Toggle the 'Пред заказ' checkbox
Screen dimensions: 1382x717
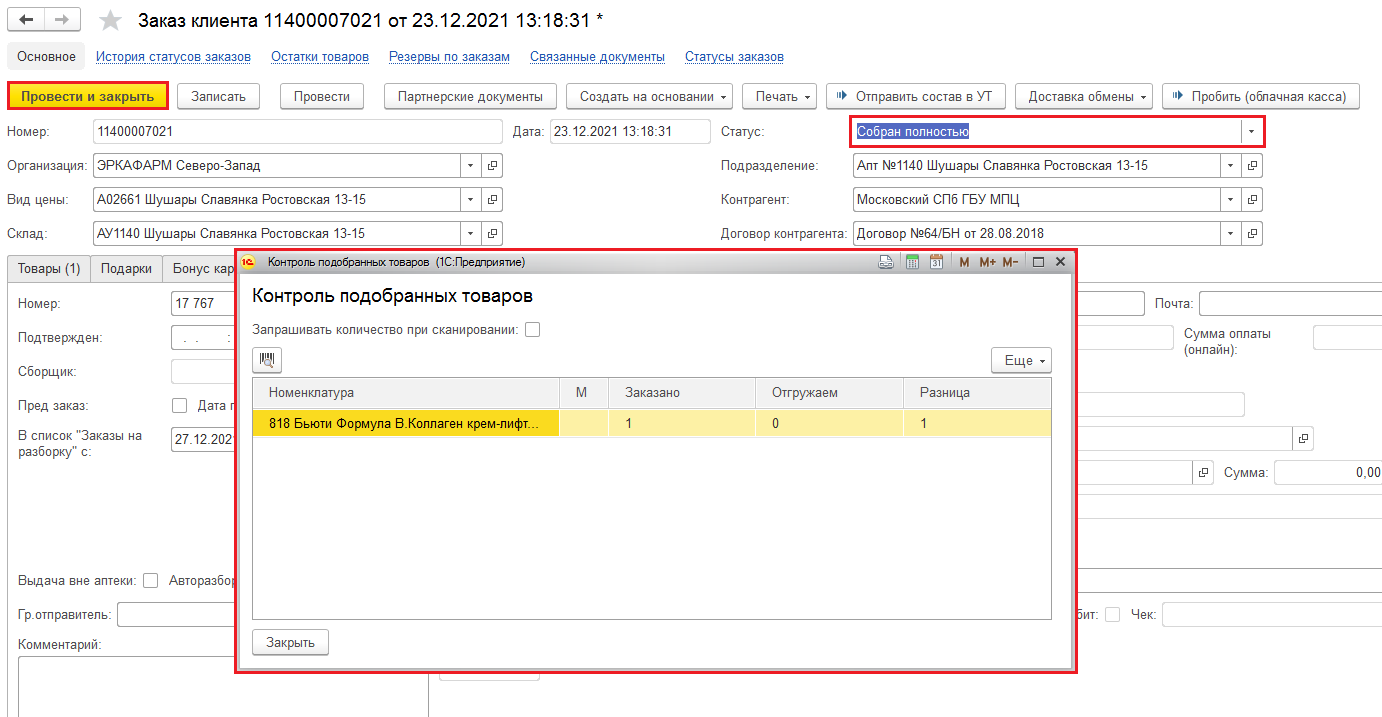[180, 405]
